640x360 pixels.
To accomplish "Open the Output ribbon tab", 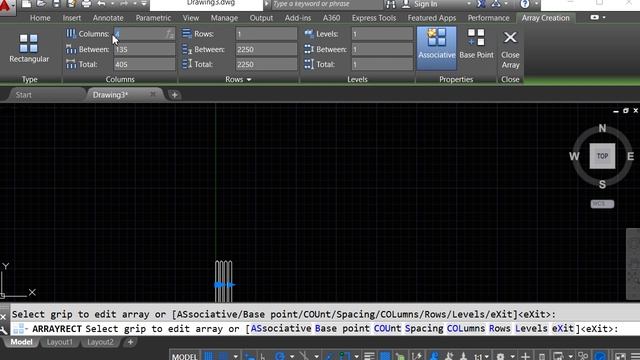I will point(261,18).
